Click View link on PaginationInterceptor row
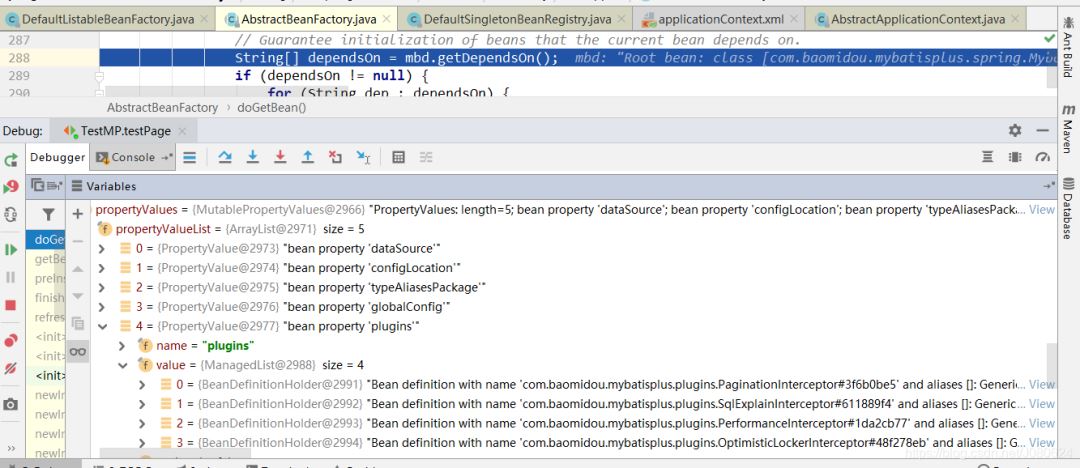 [1041, 384]
